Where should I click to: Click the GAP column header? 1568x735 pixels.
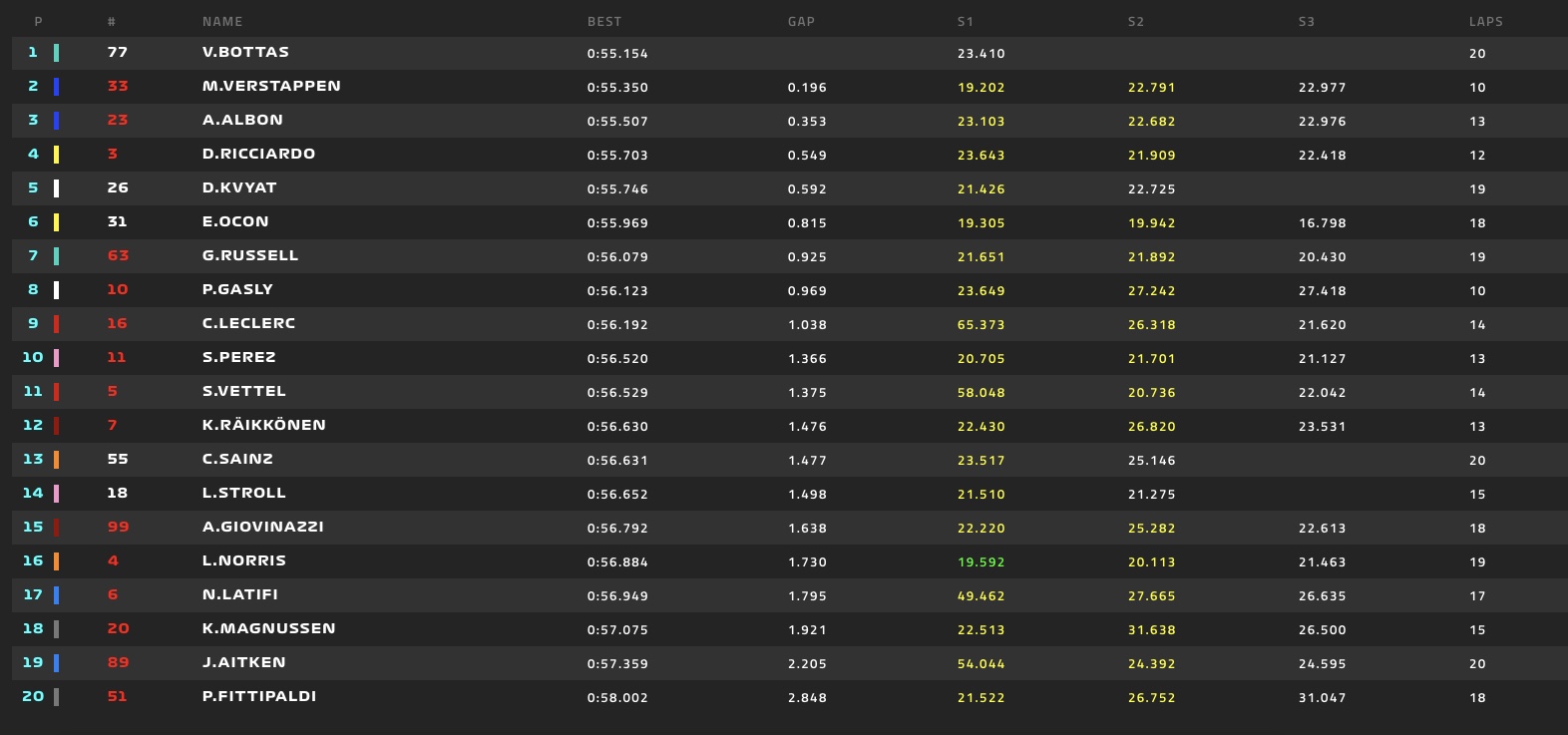pos(801,22)
